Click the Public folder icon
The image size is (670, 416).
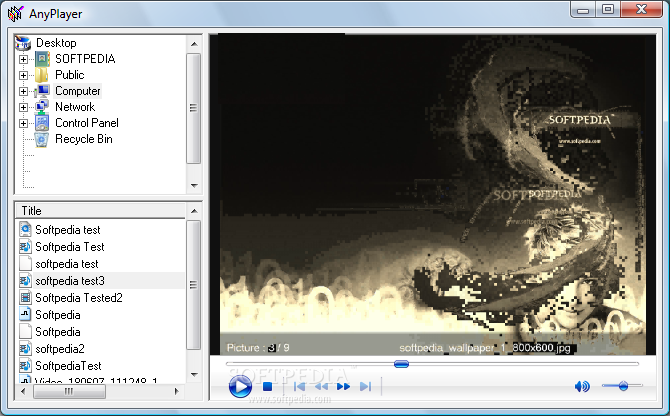(x=42, y=75)
